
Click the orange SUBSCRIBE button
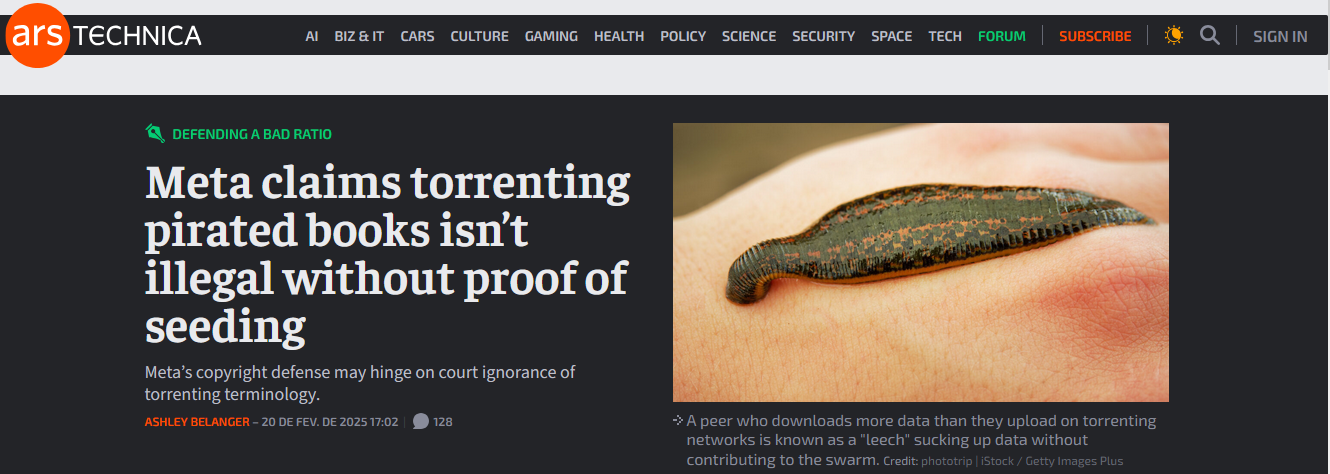tap(1095, 36)
